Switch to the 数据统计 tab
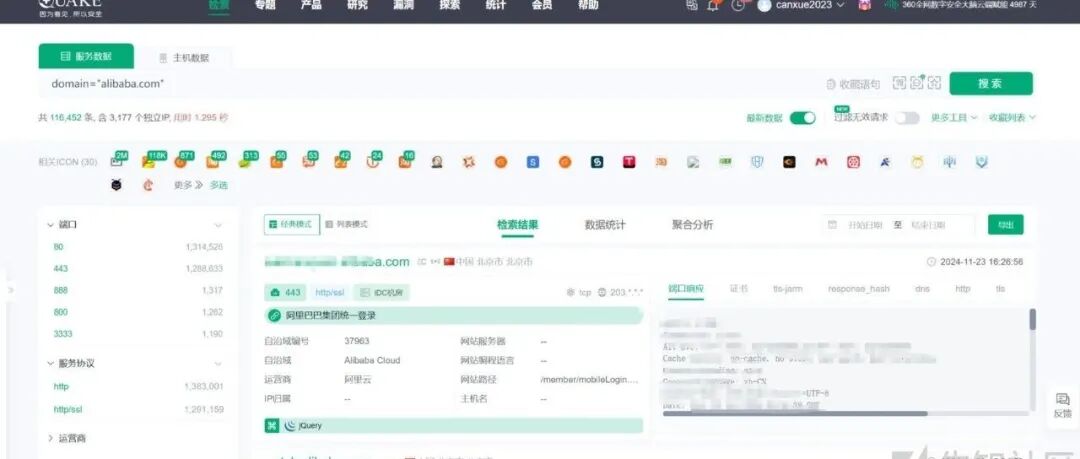 605,225
